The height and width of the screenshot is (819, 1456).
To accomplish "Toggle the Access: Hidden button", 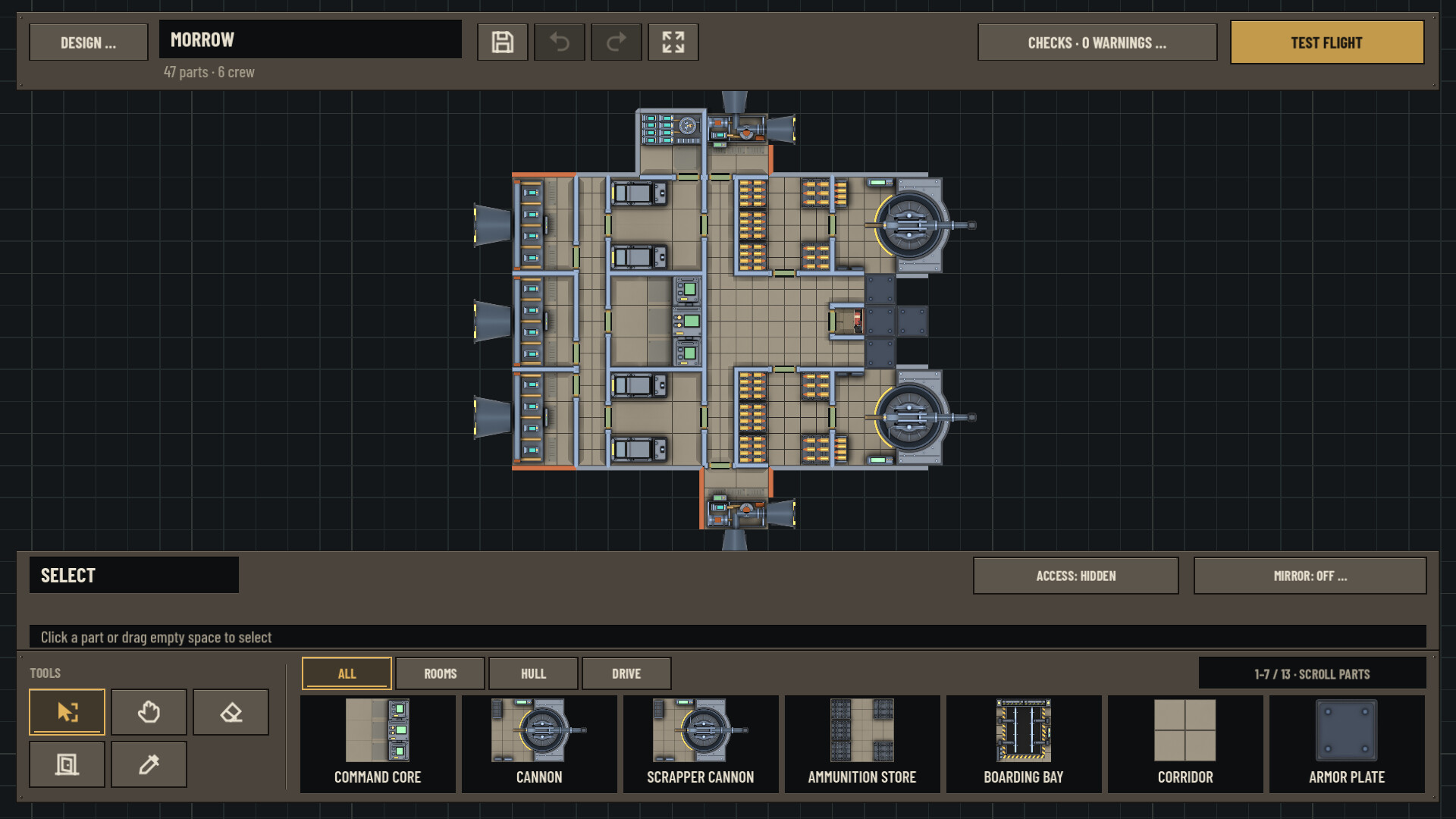I will pyautogui.click(x=1076, y=576).
